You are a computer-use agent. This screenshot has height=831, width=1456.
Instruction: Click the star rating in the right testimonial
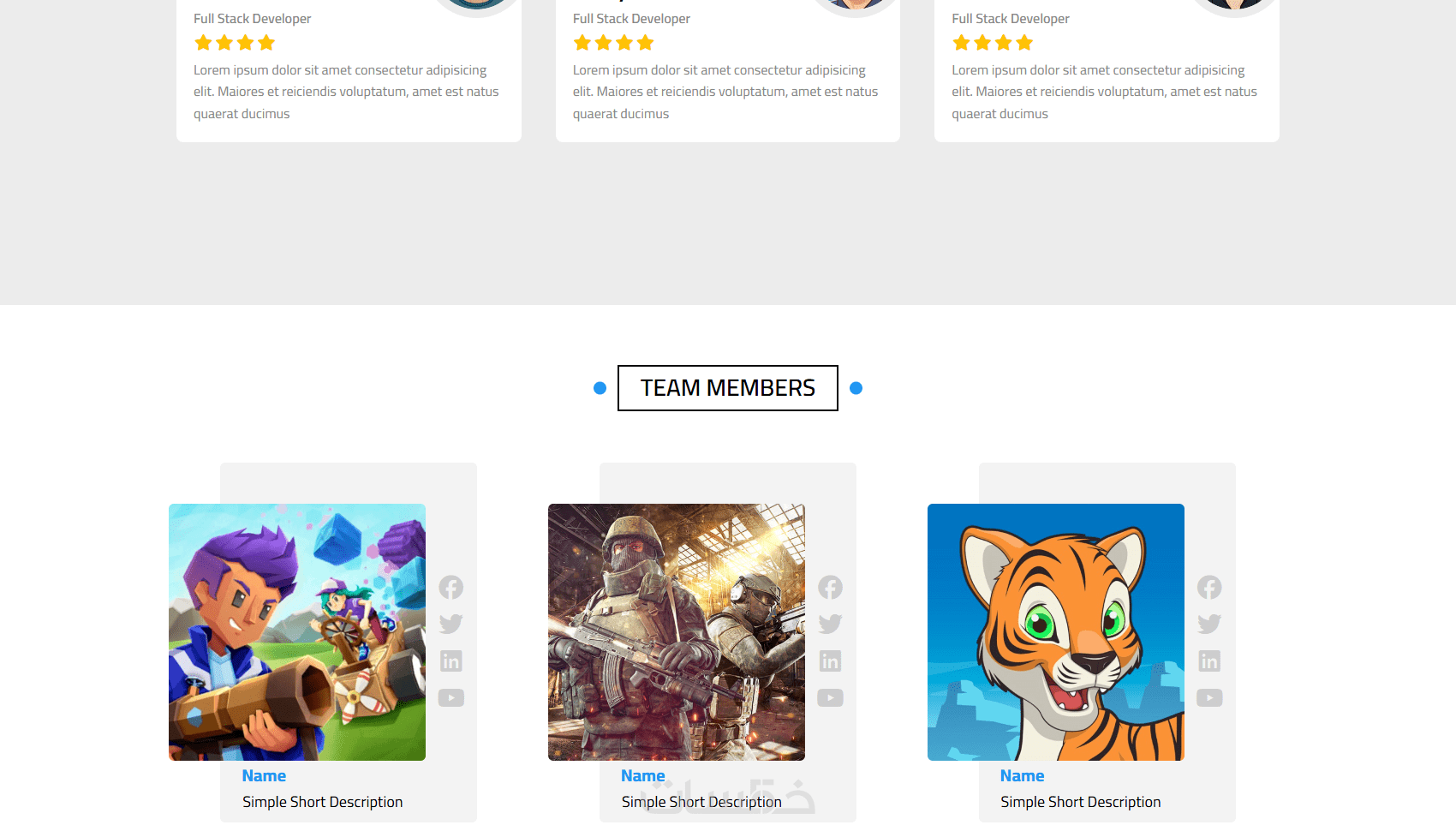coord(993,43)
